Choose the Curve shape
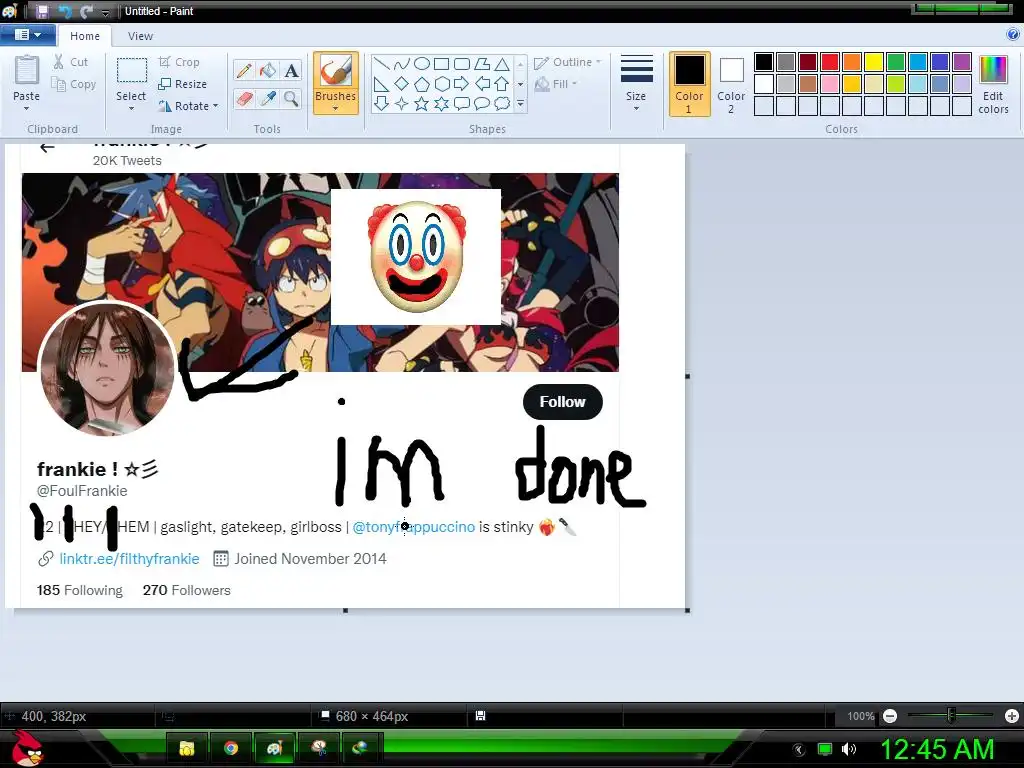The image size is (1024, 768). pos(402,63)
